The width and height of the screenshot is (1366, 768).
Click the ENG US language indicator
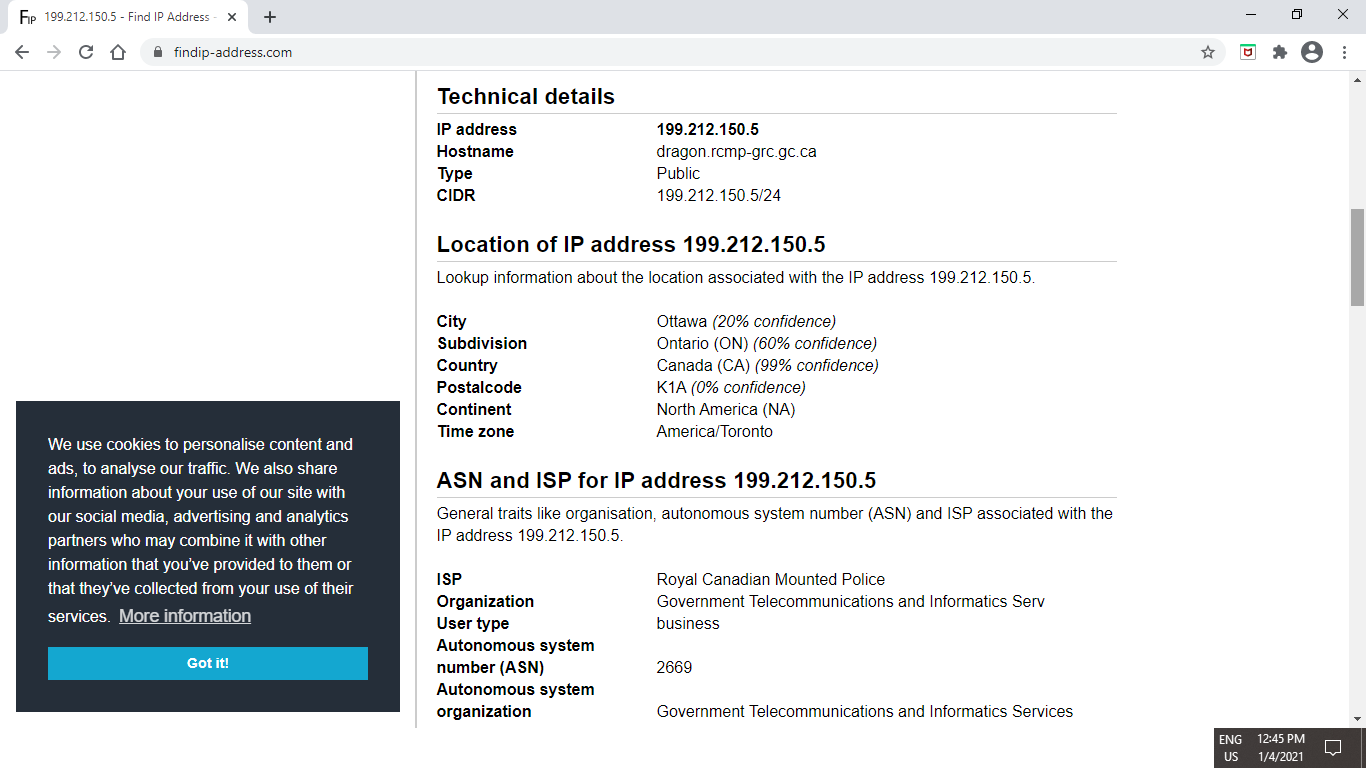1231,748
